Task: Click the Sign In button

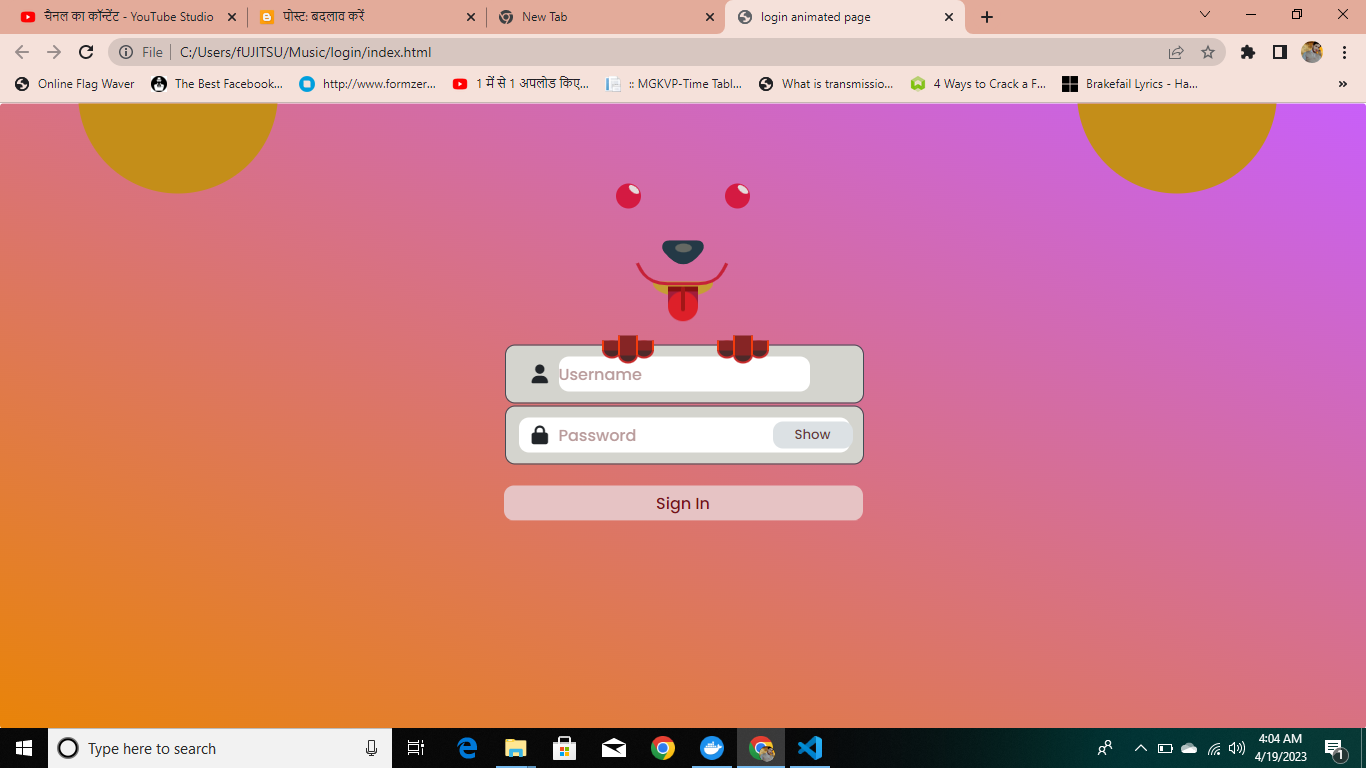Action: 683,503
